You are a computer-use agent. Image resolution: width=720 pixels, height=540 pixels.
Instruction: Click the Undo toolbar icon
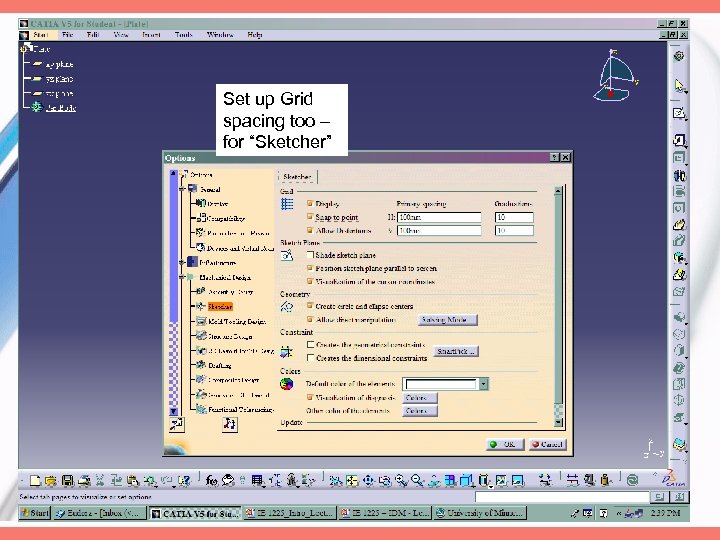coord(150,480)
